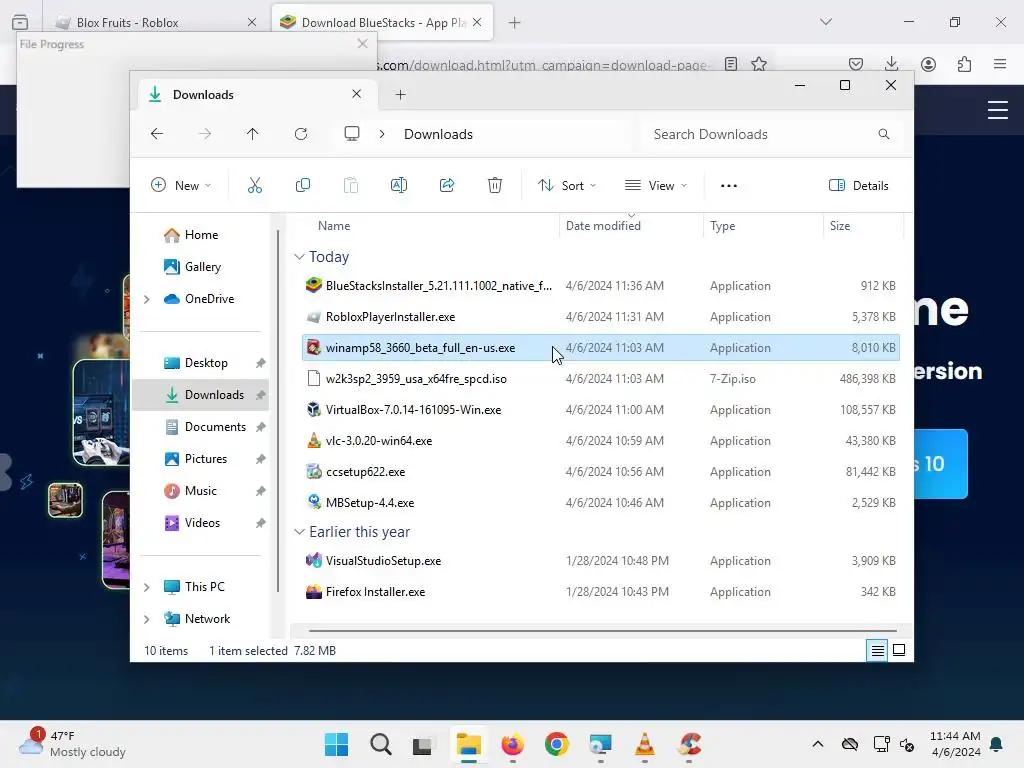Show hidden system tray icons

click(818, 744)
